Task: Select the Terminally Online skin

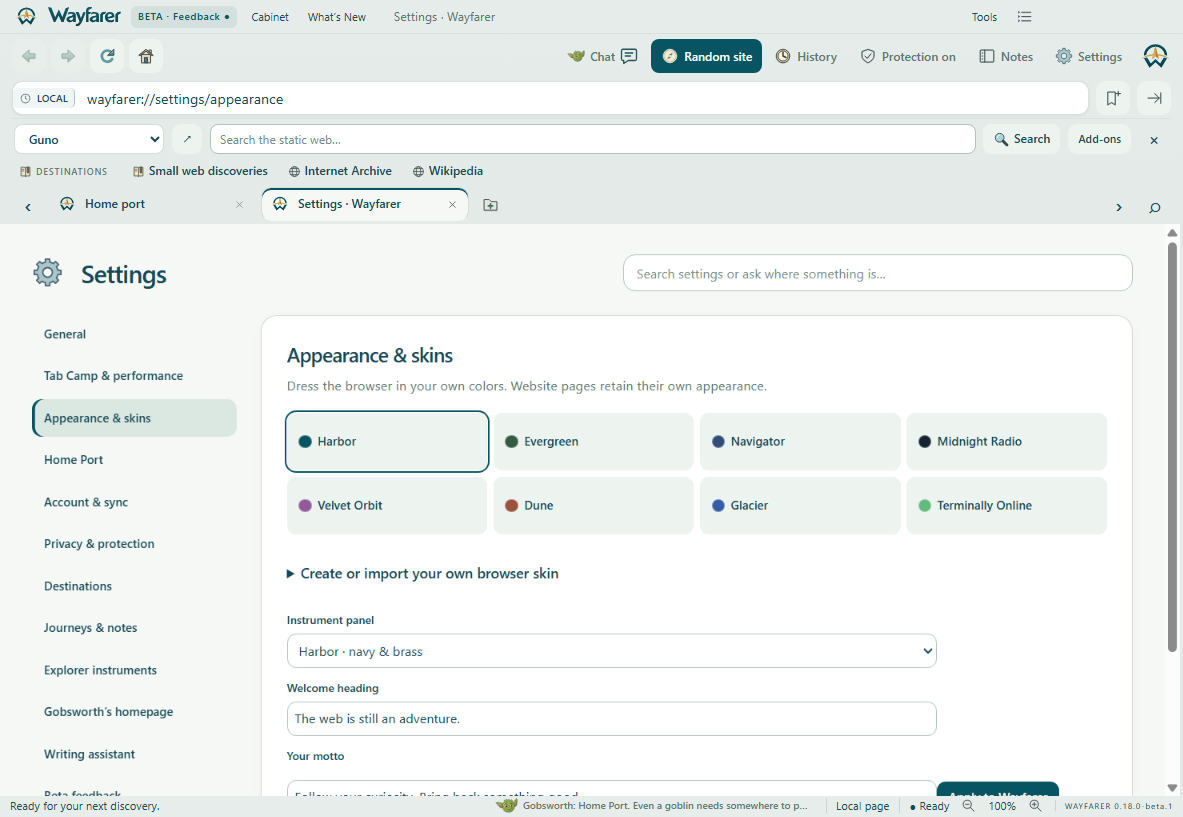Action: tap(1006, 505)
